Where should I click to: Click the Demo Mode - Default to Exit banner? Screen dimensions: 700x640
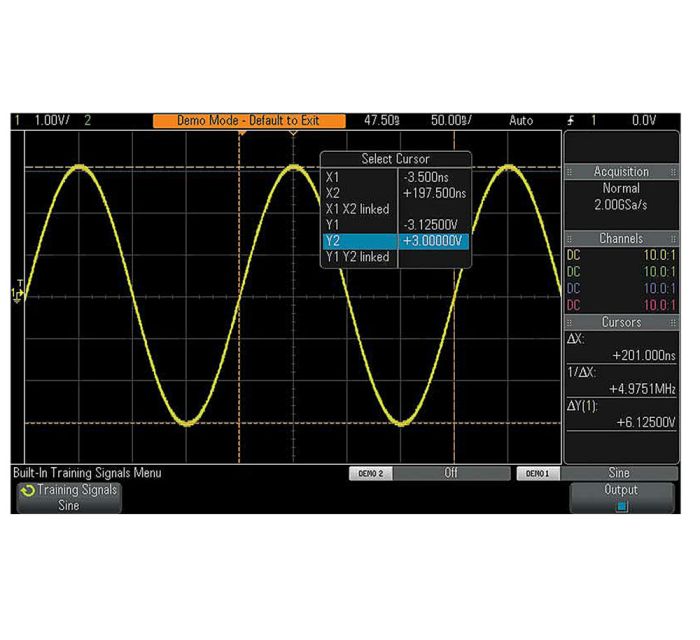(x=249, y=121)
